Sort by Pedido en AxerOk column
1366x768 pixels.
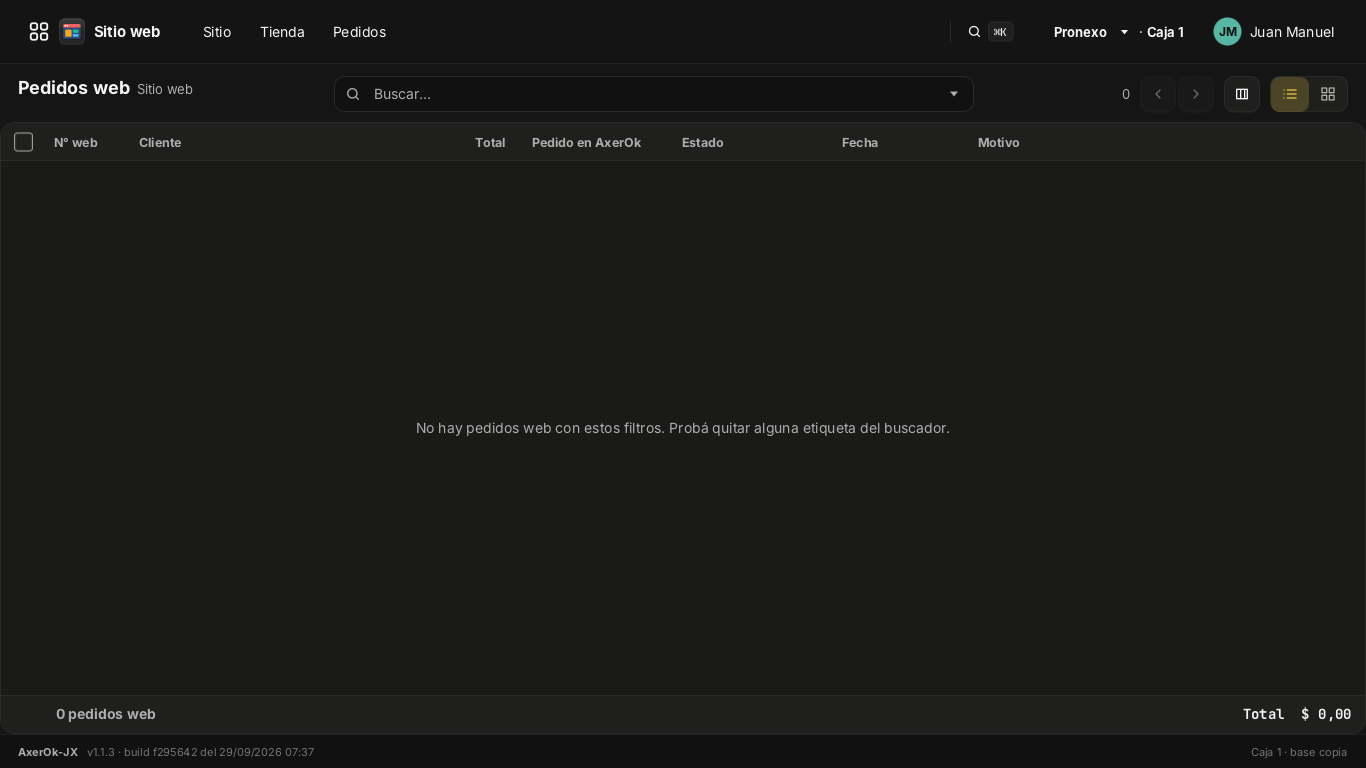pyautogui.click(x=586, y=142)
